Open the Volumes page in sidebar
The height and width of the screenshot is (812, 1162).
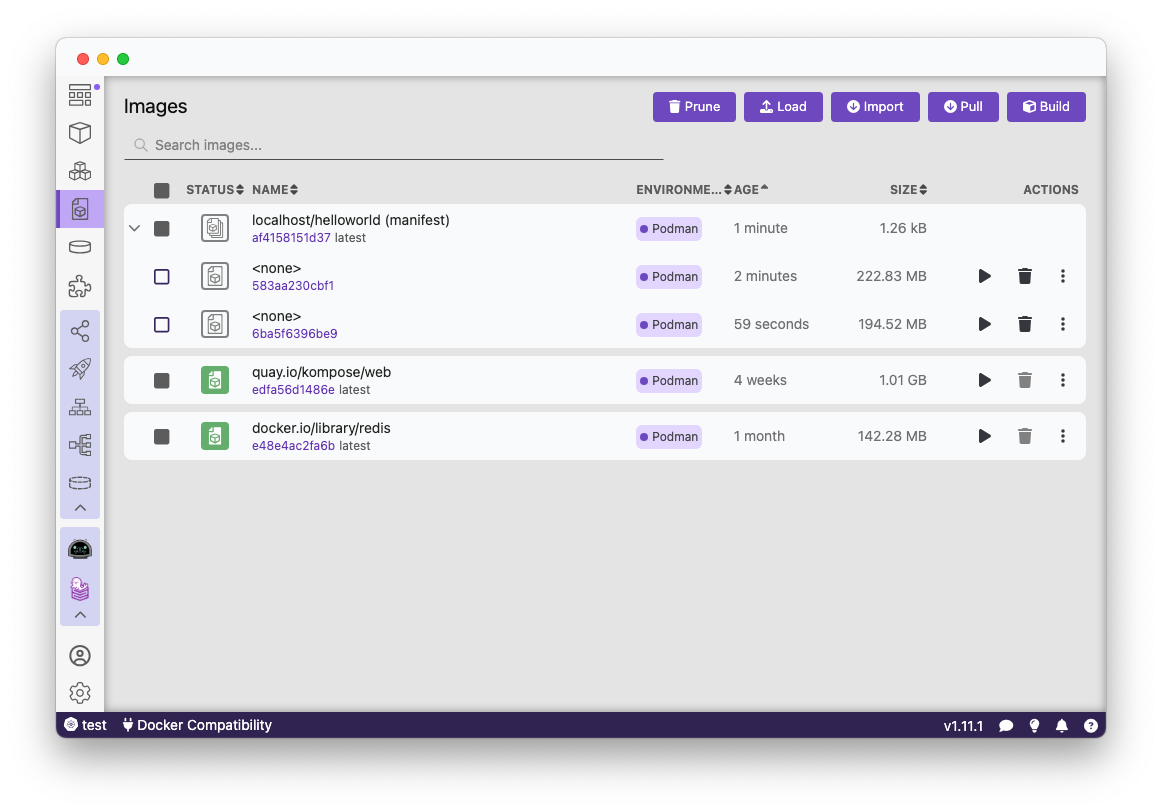click(80, 247)
